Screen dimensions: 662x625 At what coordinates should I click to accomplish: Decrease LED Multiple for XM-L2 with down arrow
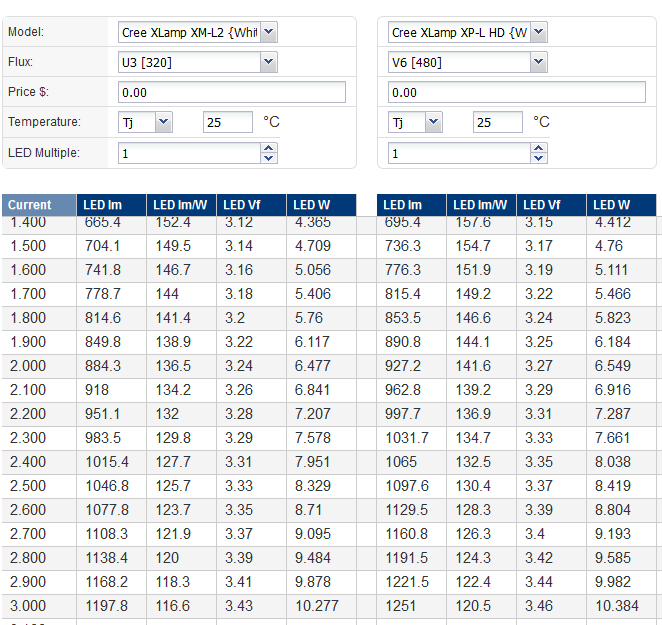click(268, 158)
